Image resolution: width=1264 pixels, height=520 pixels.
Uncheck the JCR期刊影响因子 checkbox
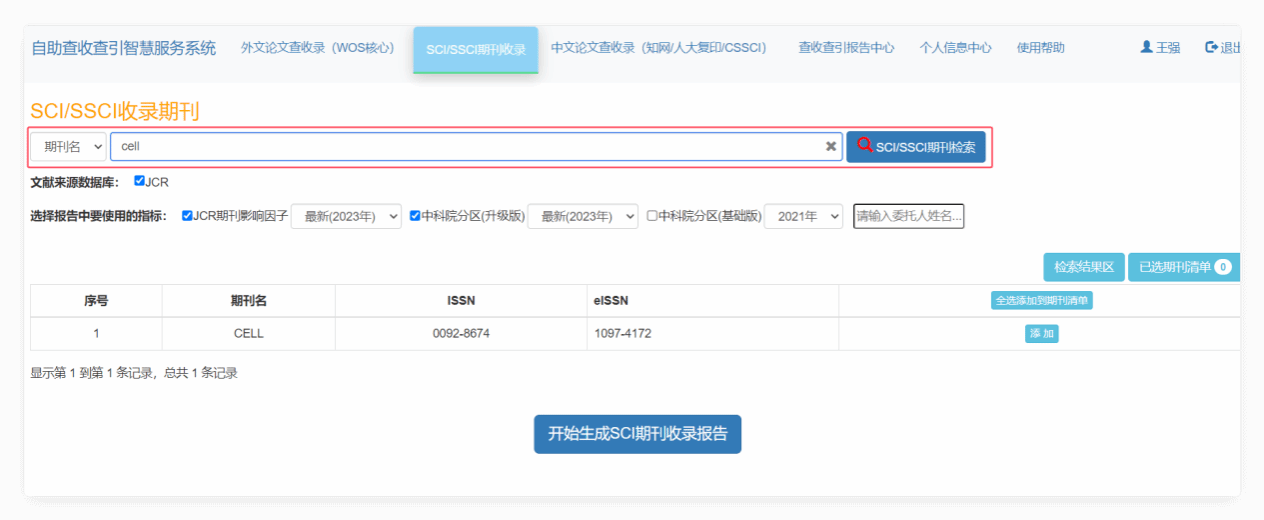coord(187,215)
